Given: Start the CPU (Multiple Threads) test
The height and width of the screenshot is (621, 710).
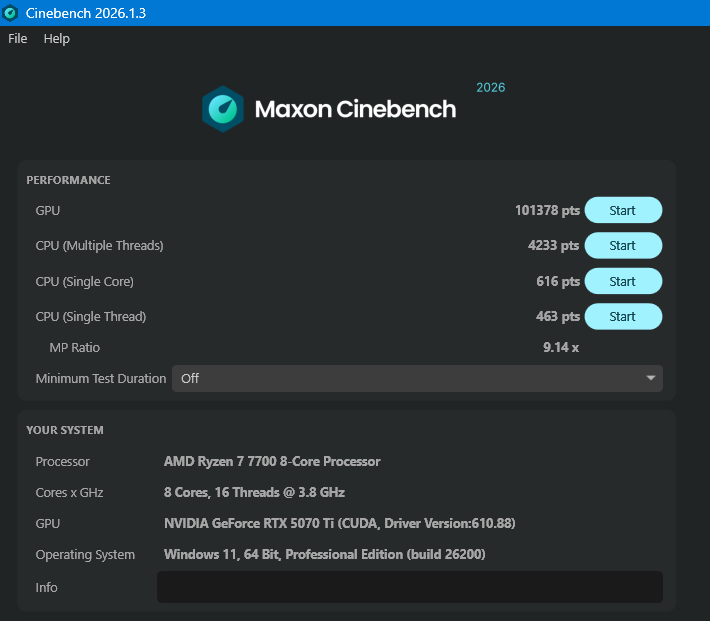Looking at the screenshot, I should point(623,246).
